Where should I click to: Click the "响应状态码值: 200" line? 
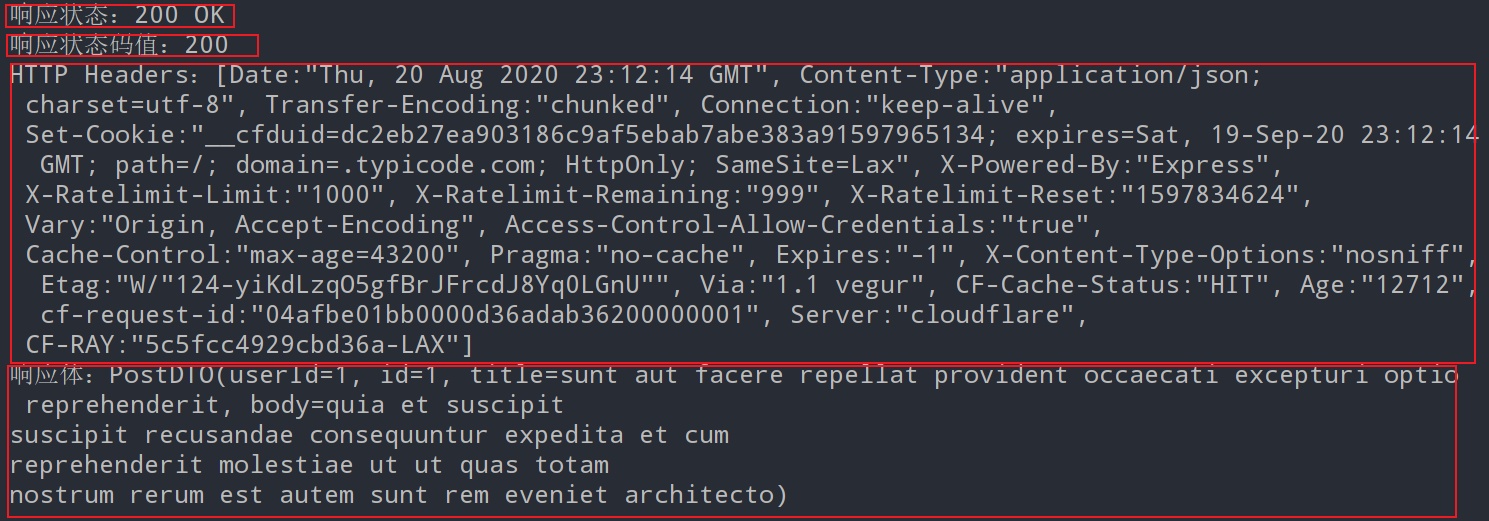[x=119, y=45]
